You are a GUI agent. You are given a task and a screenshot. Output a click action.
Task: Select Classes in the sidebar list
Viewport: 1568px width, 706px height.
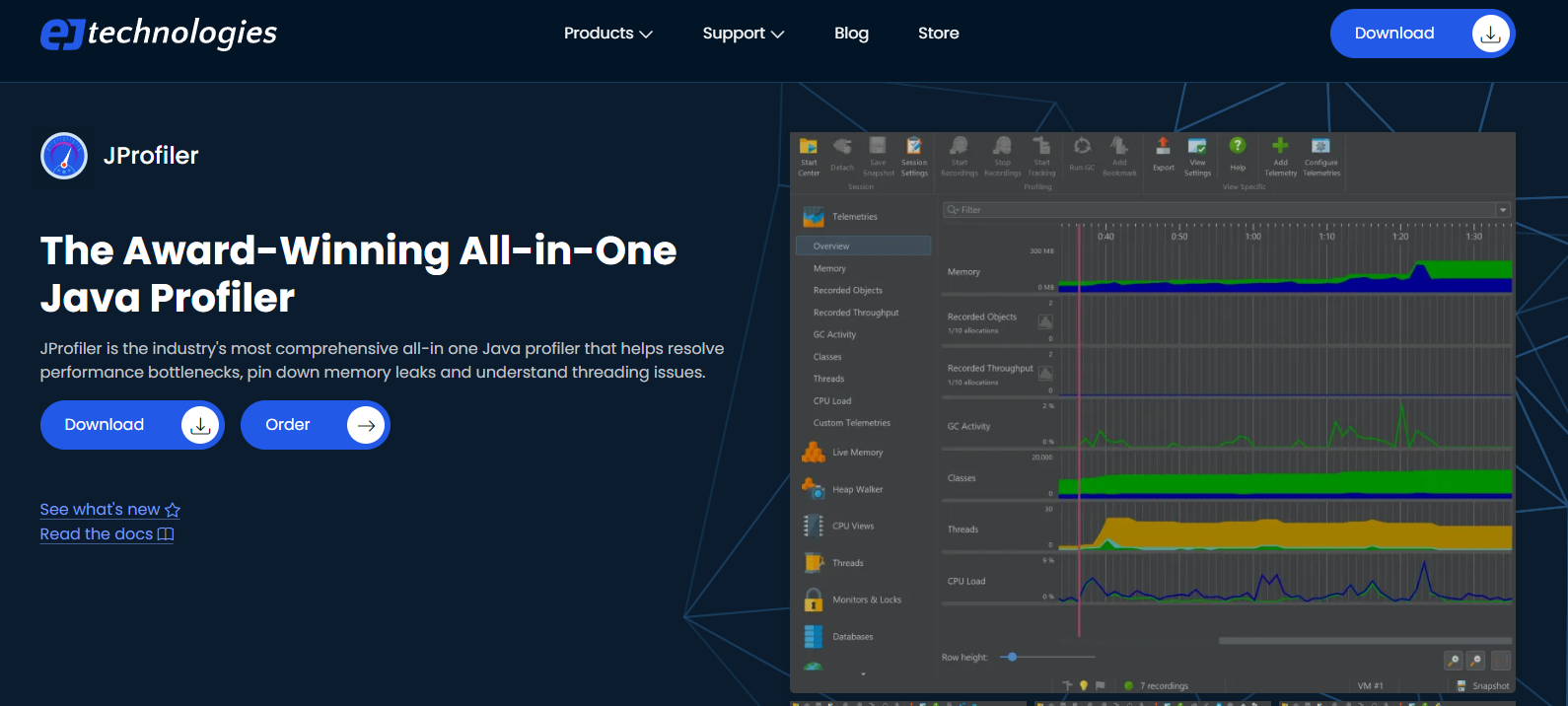click(827, 357)
